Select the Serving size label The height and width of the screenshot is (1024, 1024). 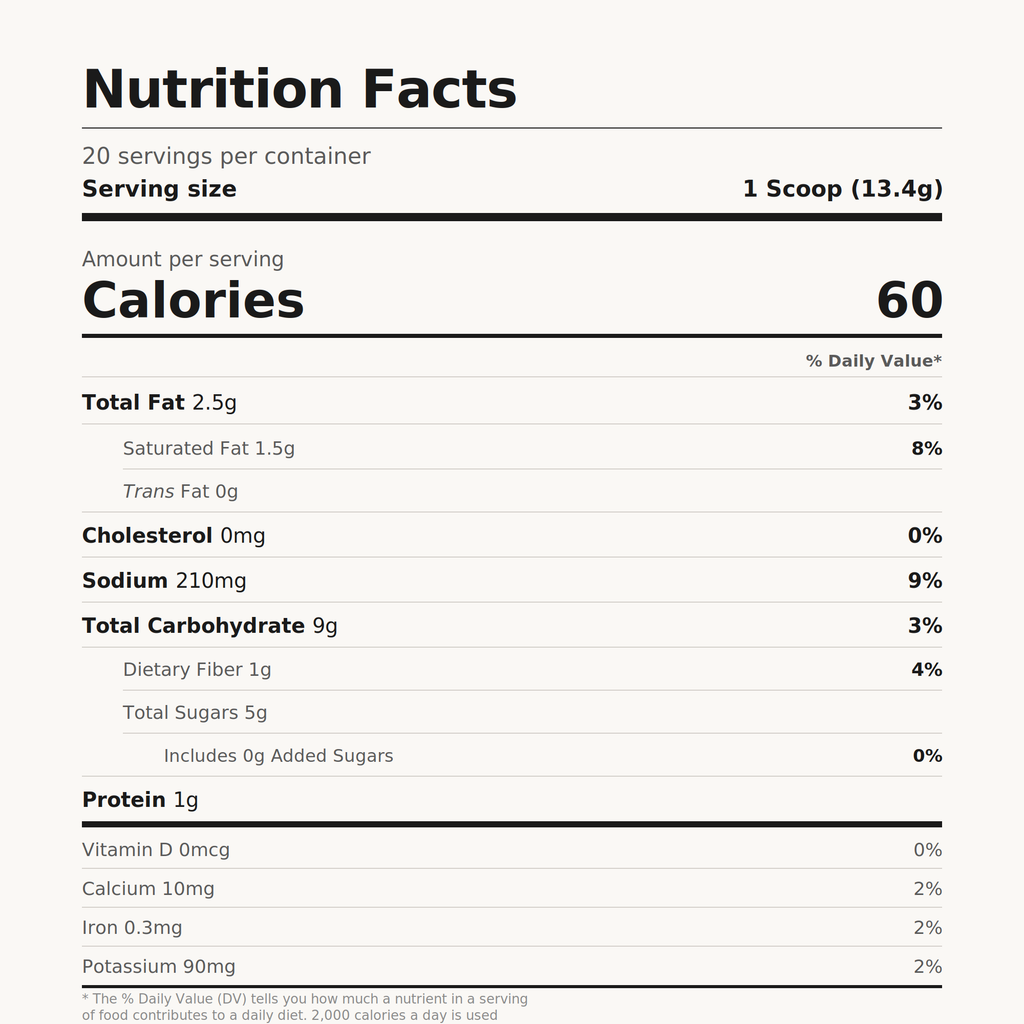tap(159, 189)
